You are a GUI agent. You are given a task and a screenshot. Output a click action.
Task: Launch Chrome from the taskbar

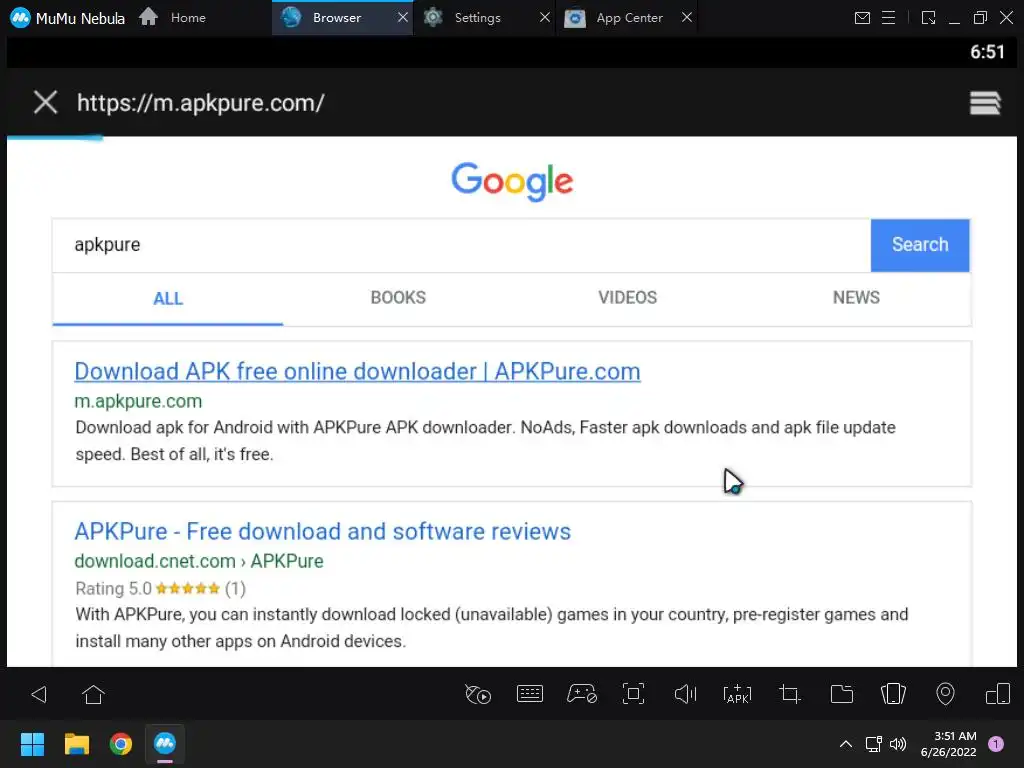click(121, 744)
